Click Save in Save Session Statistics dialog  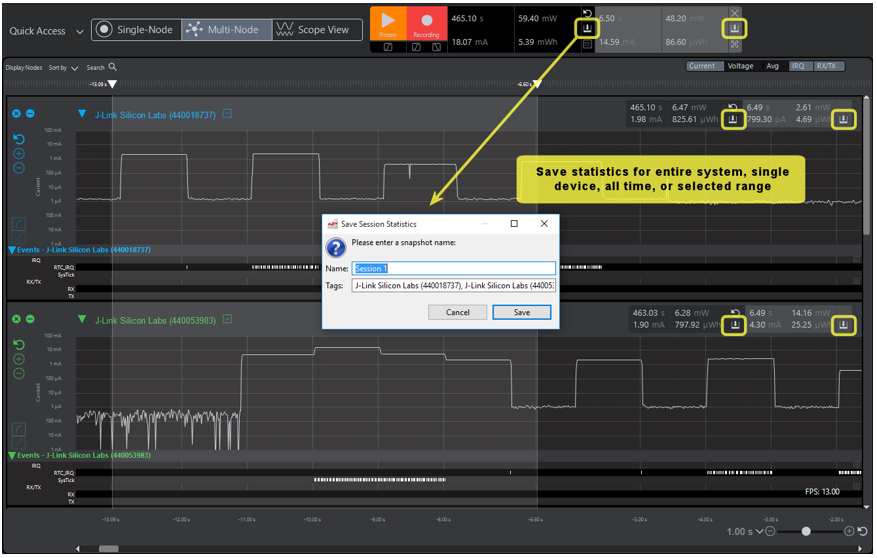(x=521, y=312)
